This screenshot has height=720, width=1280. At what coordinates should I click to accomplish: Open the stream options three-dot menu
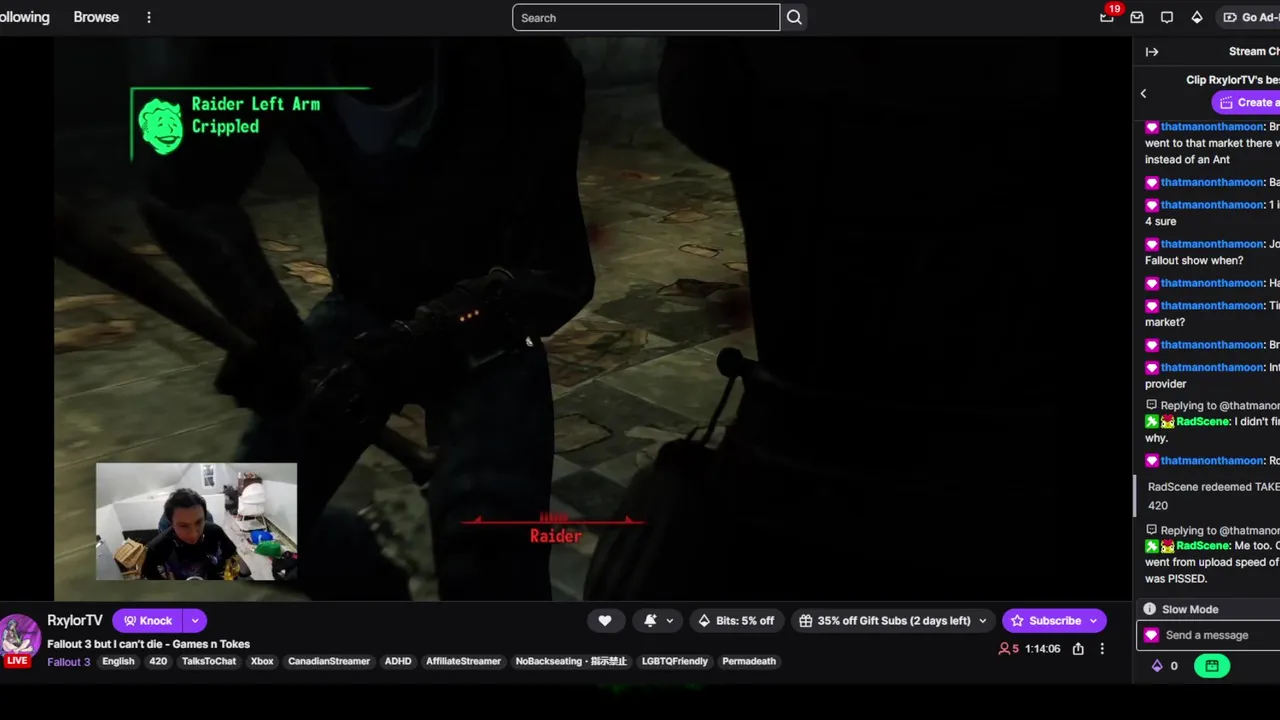[1102, 649]
